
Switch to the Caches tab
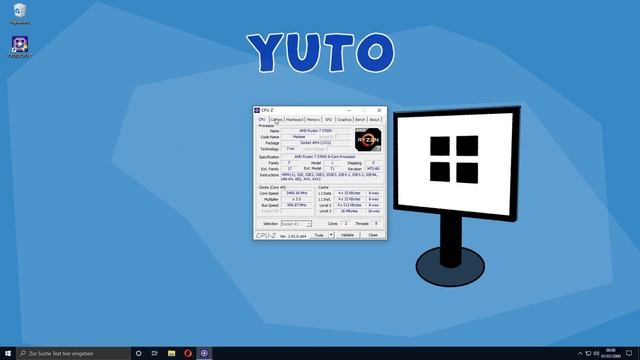pyautogui.click(x=277, y=120)
